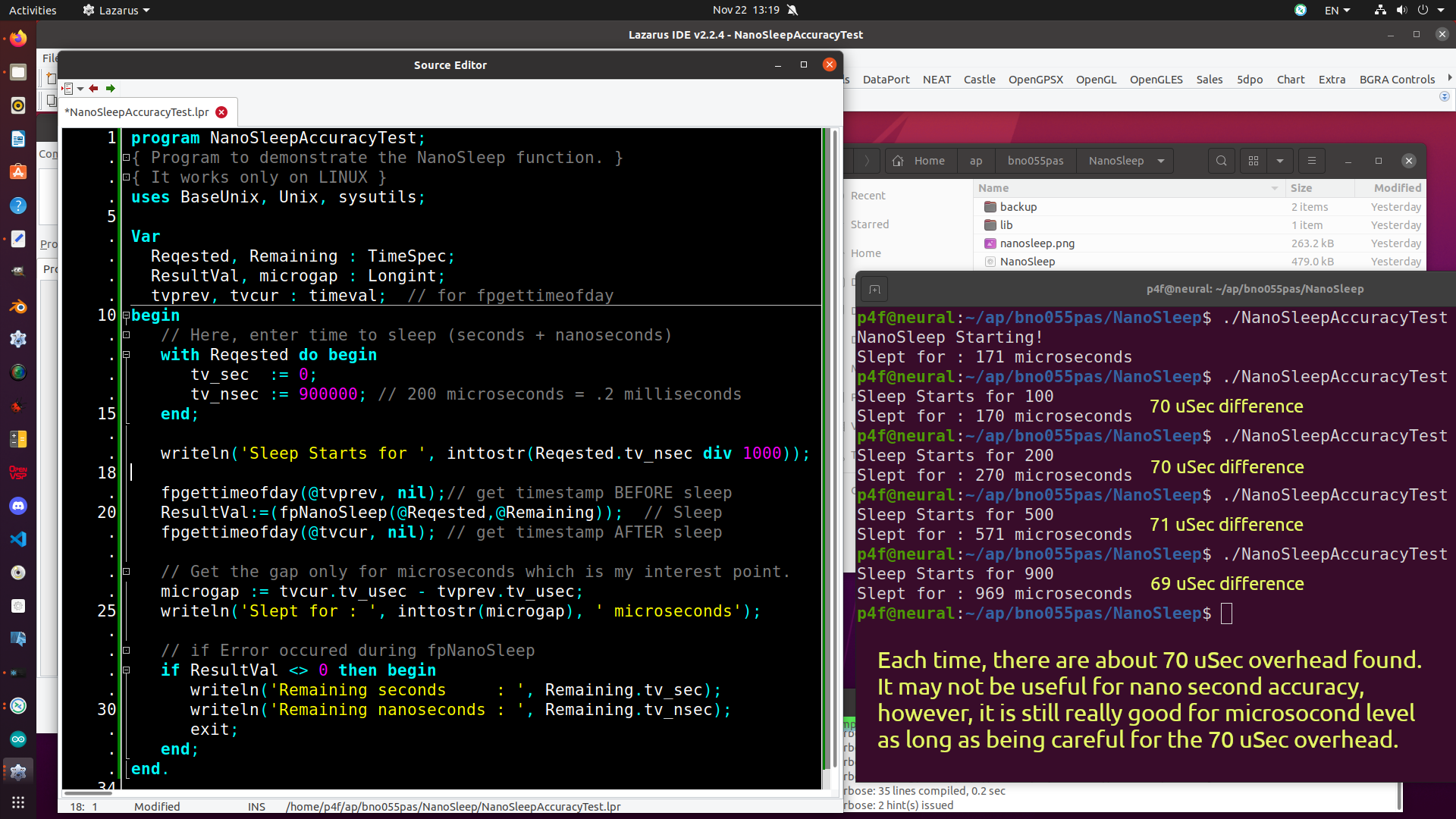Click the Source Editor maximize icon
1456x819 pixels.
[804, 64]
